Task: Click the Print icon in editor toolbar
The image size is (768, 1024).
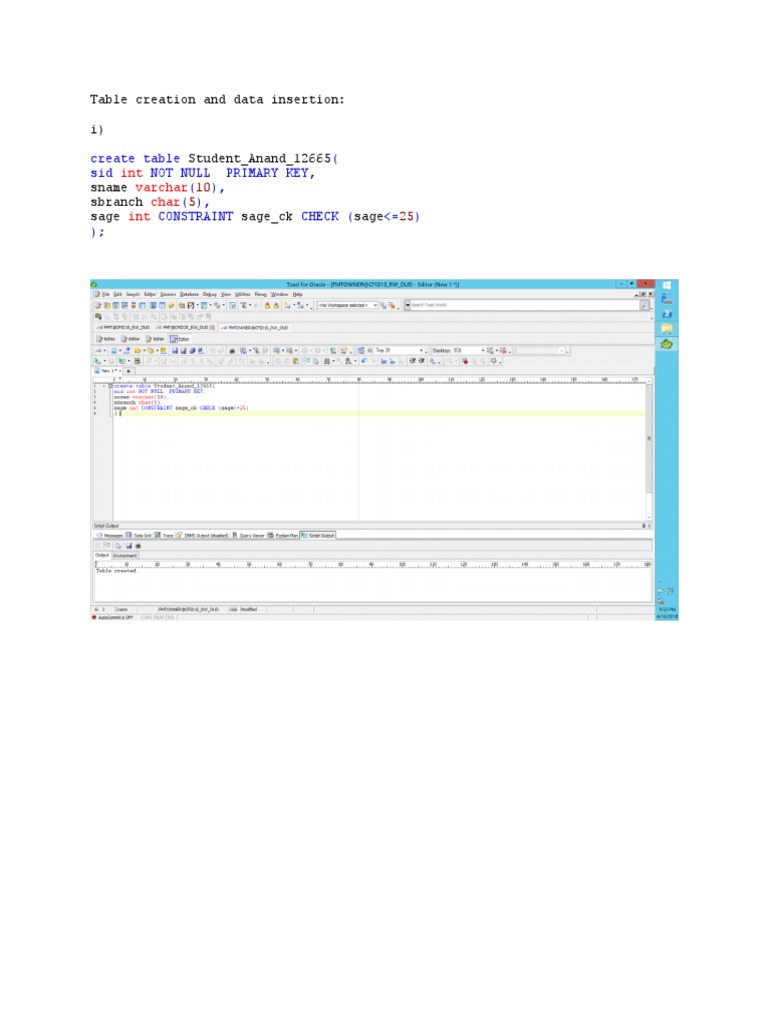Action: pyautogui.click(x=232, y=351)
